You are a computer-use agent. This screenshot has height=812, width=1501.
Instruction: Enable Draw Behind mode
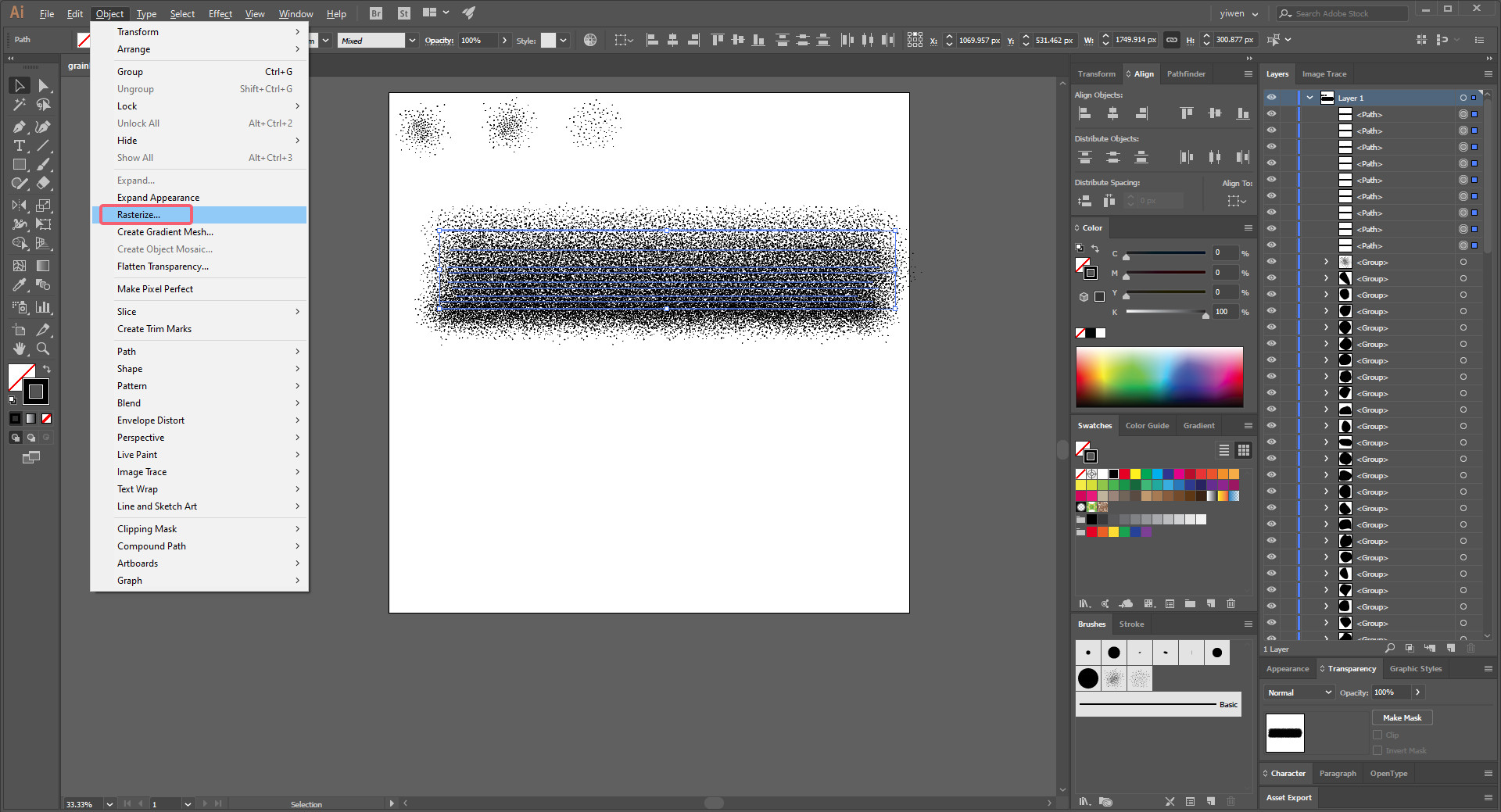pos(31,438)
